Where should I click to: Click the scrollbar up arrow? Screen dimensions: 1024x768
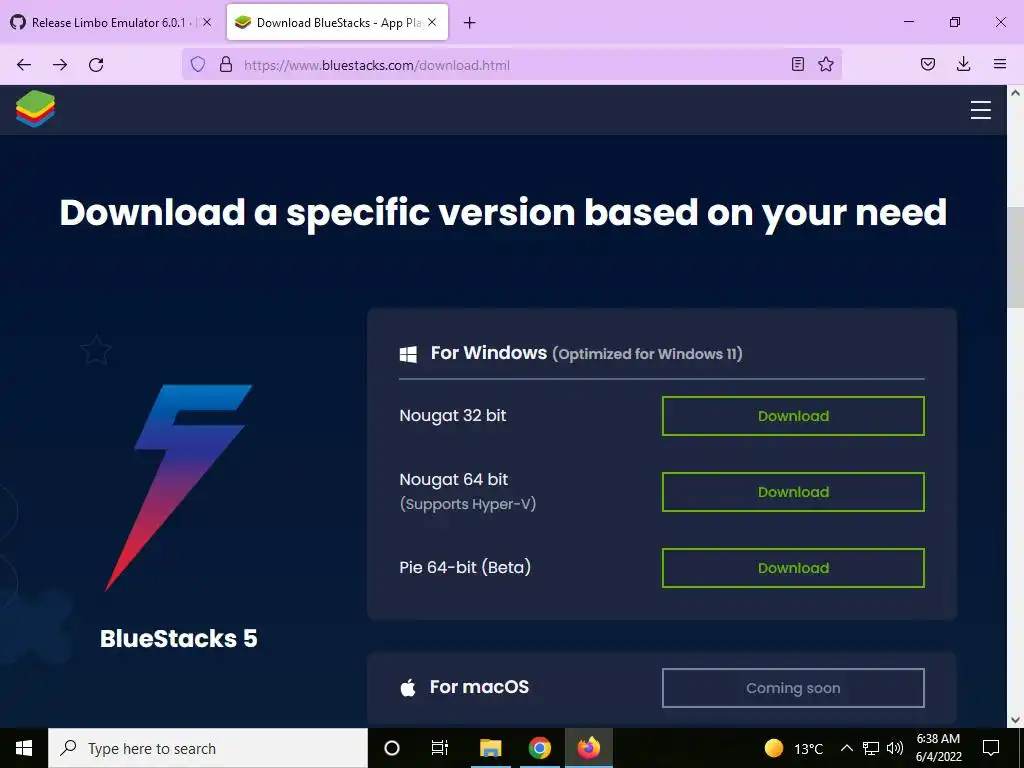point(1015,93)
